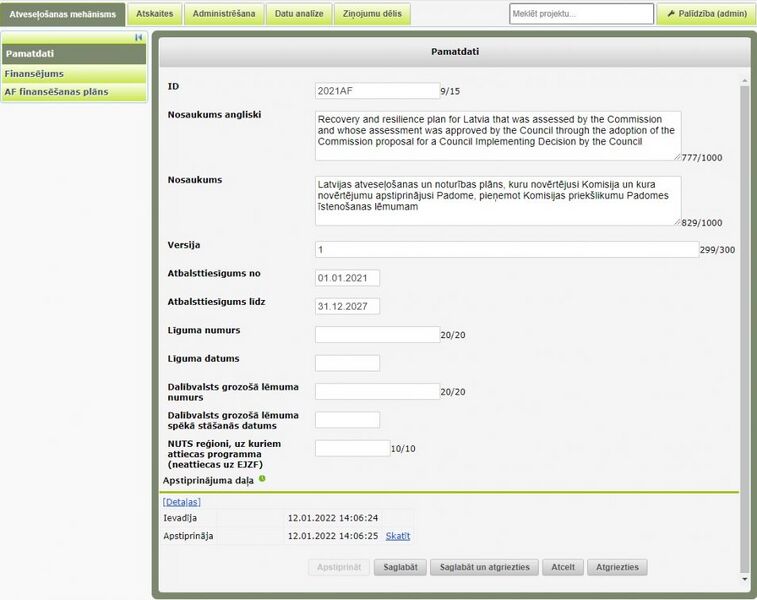Viewport: 757px width, 600px height.
Task: Click the Atbalsttiesīgums no date field
Action: click(x=347, y=278)
